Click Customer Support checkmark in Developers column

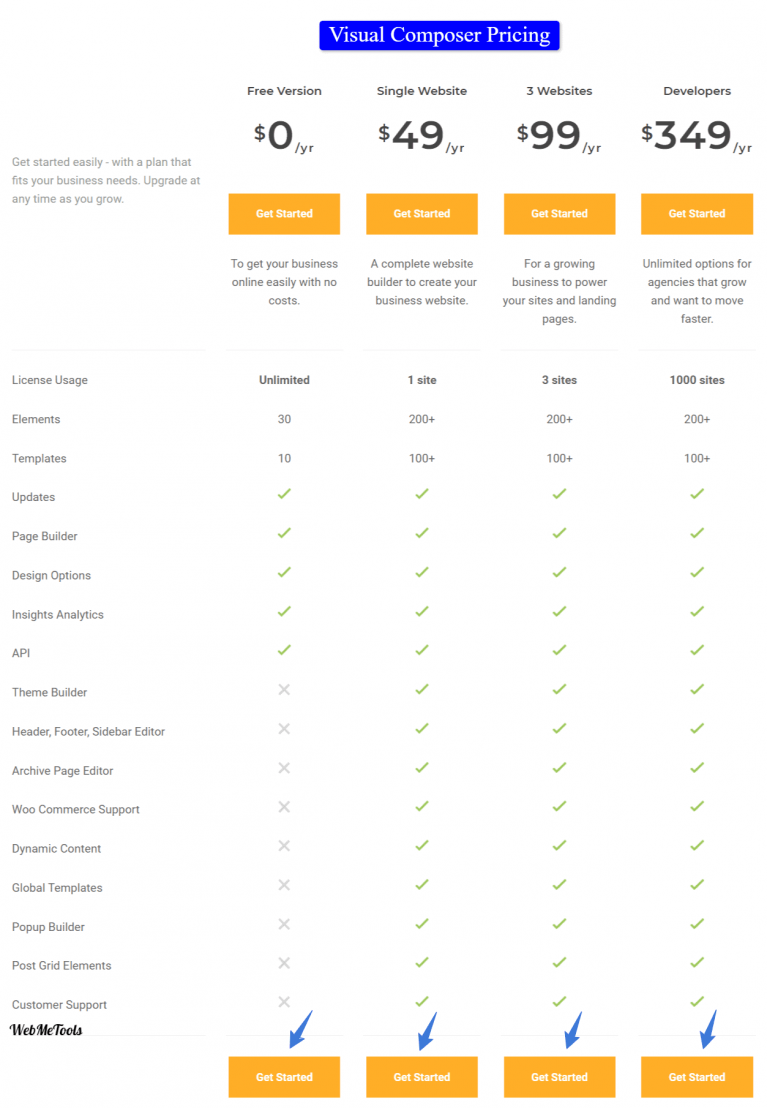click(x=697, y=1001)
